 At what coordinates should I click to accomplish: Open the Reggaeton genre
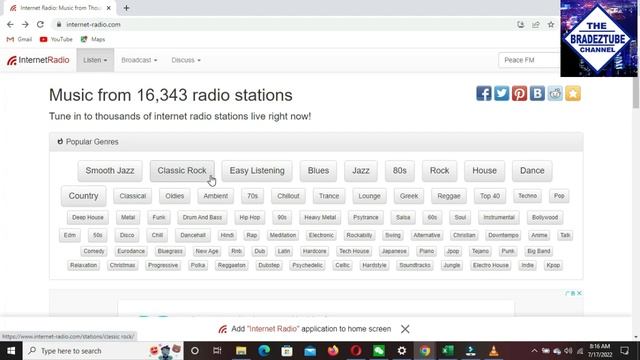click(x=231, y=265)
